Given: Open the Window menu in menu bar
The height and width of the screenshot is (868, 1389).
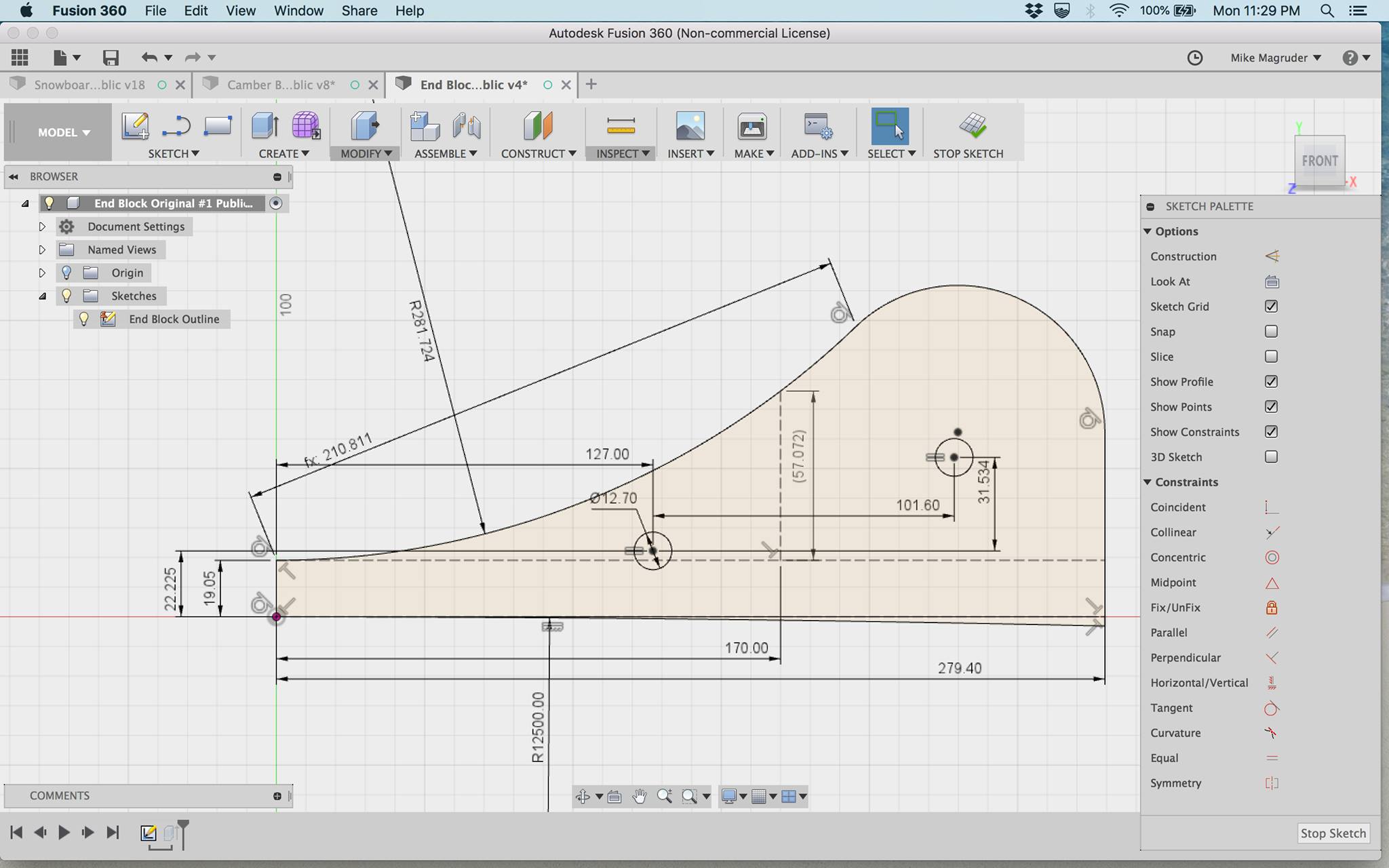Looking at the screenshot, I should tap(298, 11).
